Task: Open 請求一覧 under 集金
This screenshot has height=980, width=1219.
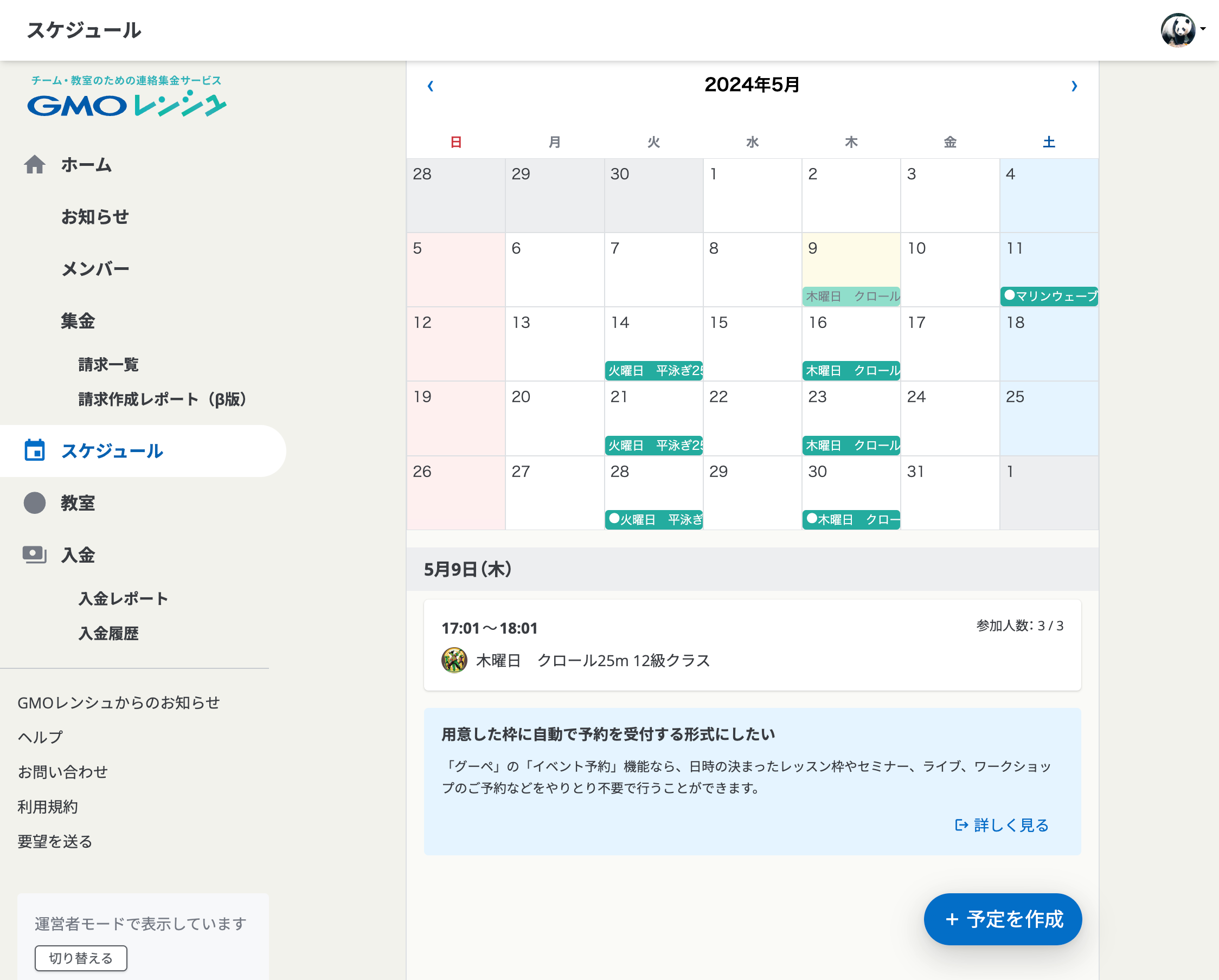Action: 108,365
